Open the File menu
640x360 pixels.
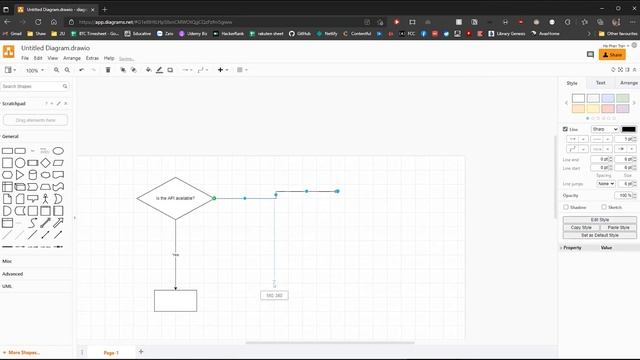tap(25, 58)
